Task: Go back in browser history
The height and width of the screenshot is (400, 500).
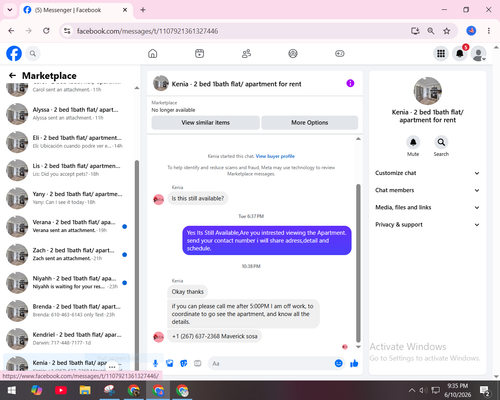Action: pos(11,31)
